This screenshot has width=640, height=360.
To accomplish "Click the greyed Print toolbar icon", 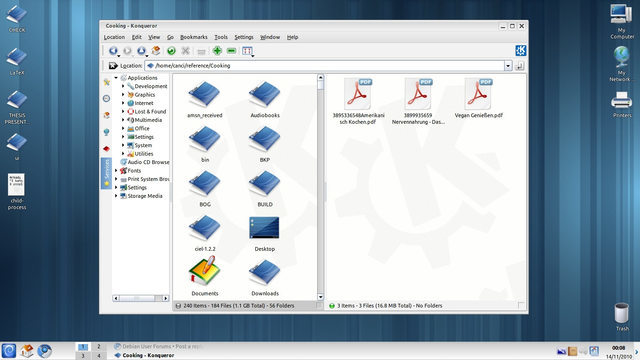I will [201, 51].
